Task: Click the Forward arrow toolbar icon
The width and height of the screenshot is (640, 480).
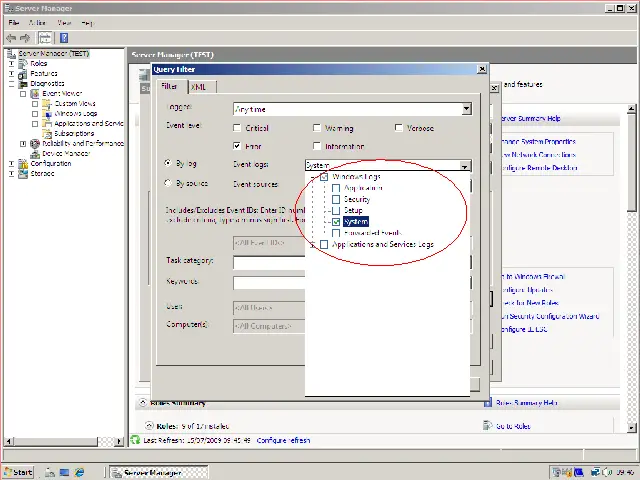Action: 25,38
